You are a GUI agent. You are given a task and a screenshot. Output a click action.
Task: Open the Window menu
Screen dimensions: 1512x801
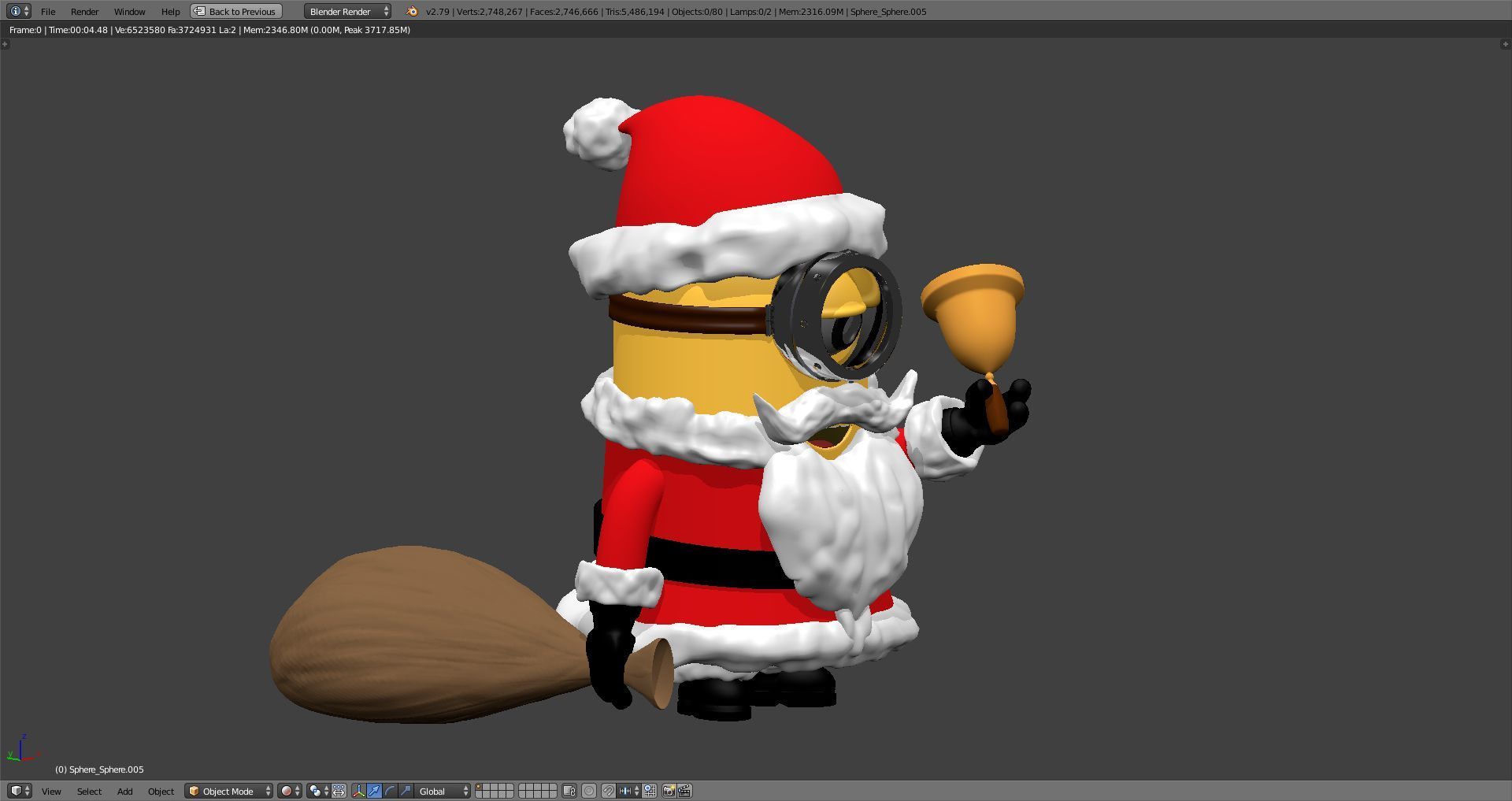tap(129, 12)
